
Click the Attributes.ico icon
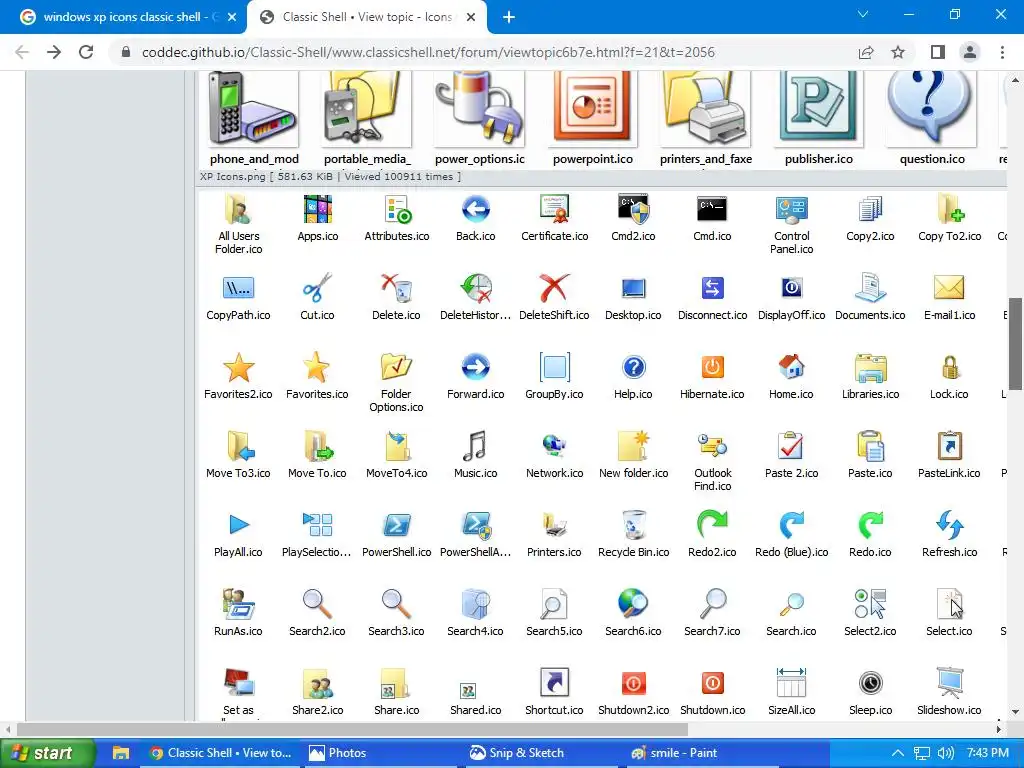pyautogui.click(x=396, y=210)
